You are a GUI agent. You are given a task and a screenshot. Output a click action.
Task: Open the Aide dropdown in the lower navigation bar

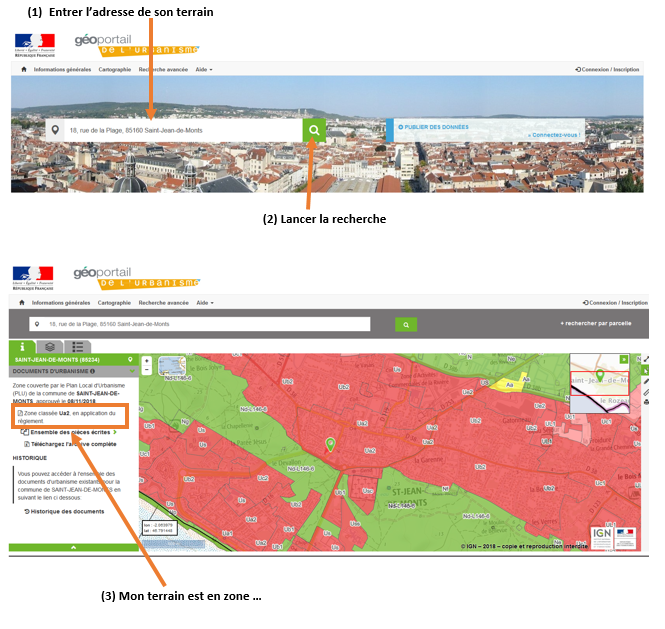pos(204,302)
